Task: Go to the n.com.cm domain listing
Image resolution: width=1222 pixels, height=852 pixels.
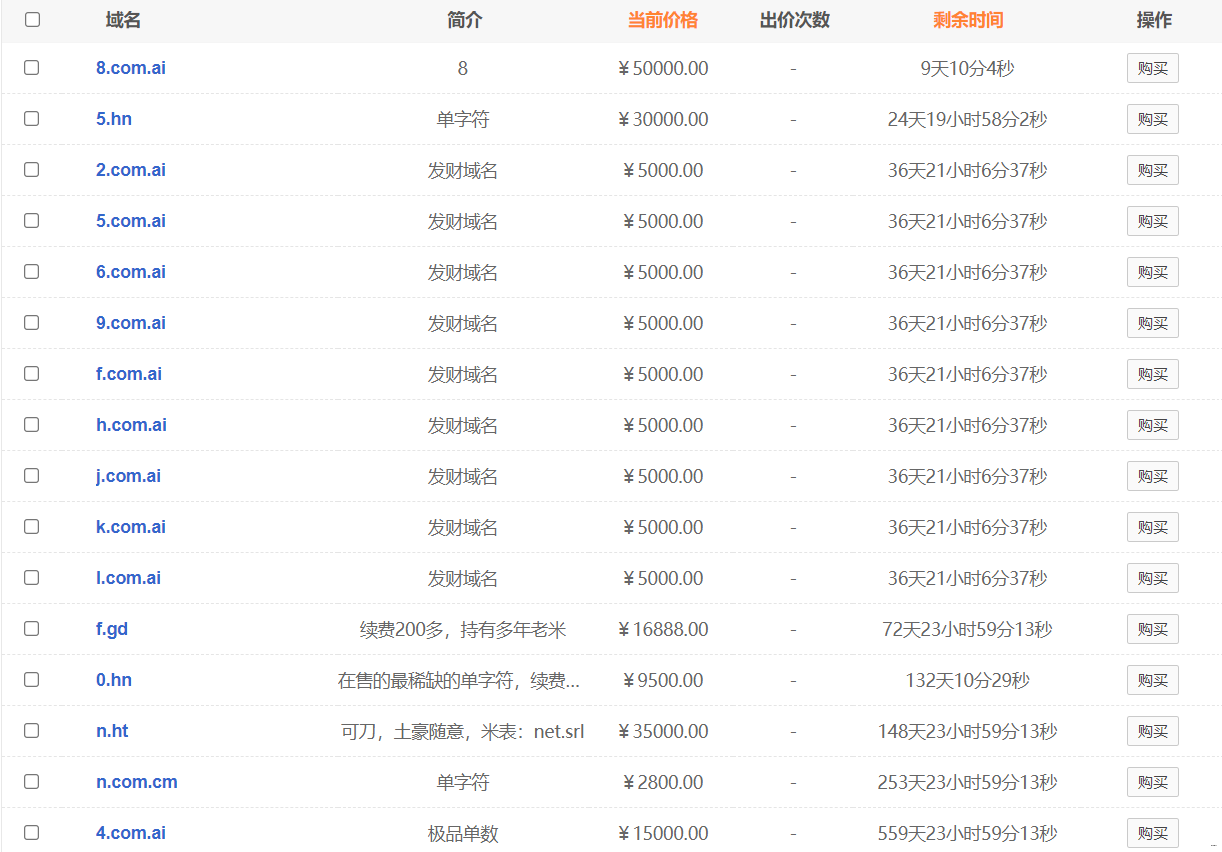Action: point(137,782)
